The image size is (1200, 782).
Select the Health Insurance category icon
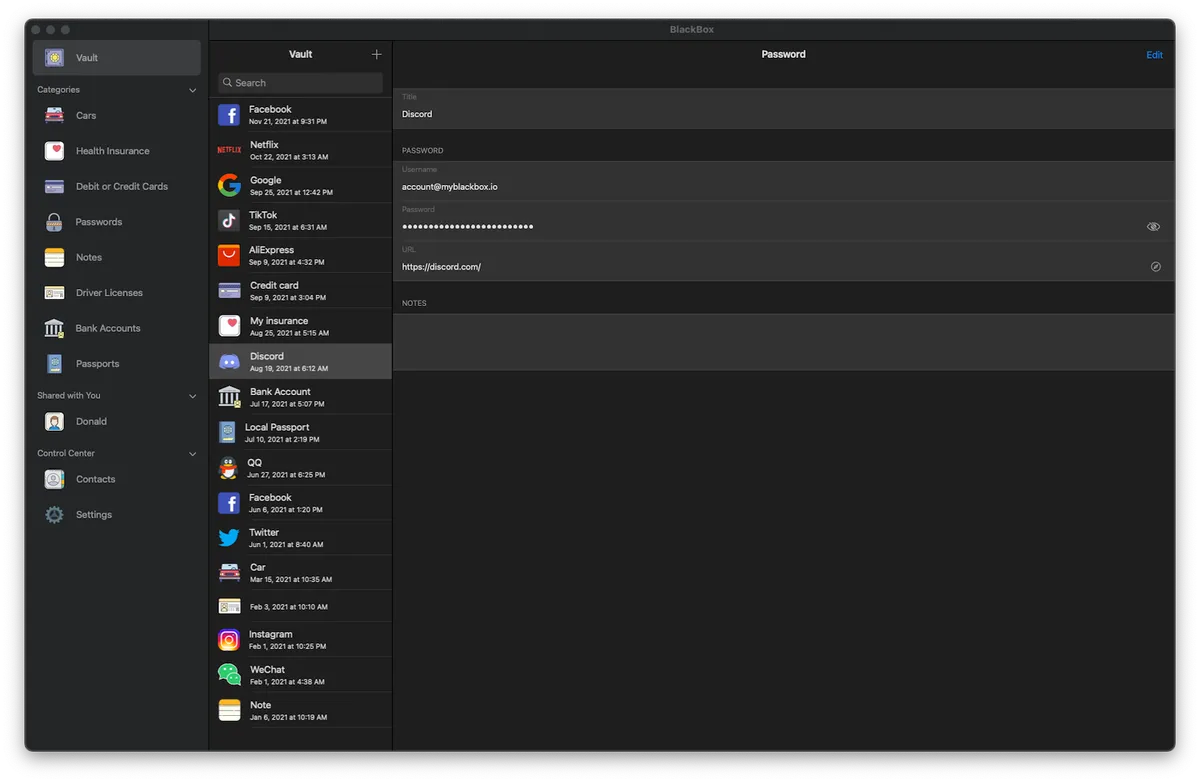tap(53, 150)
